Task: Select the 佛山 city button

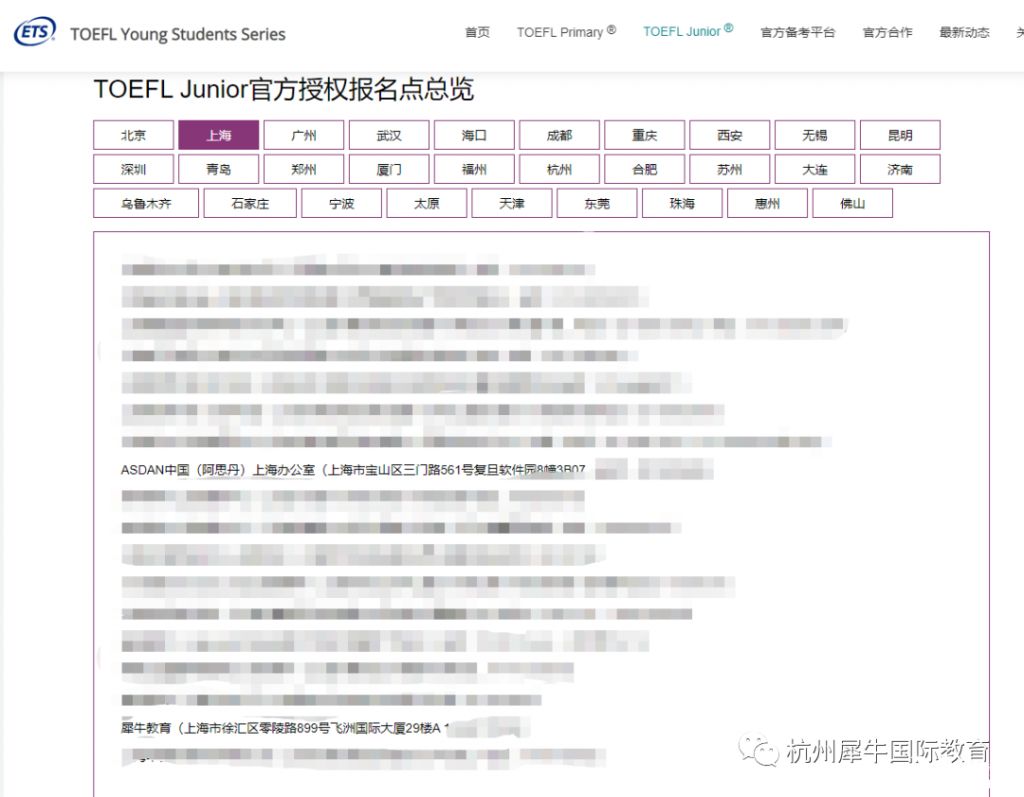Action: coord(852,203)
